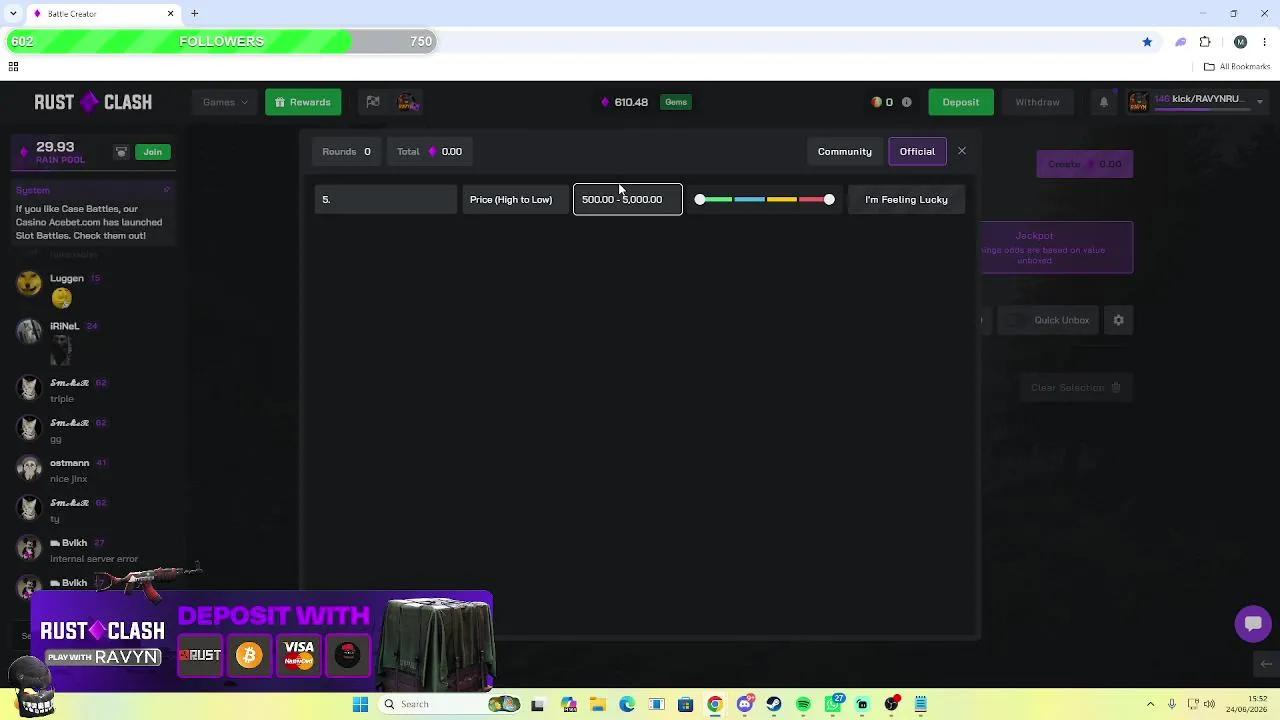Click I'm Feeling Lucky button
Screen dimensions: 1280x720
click(906, 199)
